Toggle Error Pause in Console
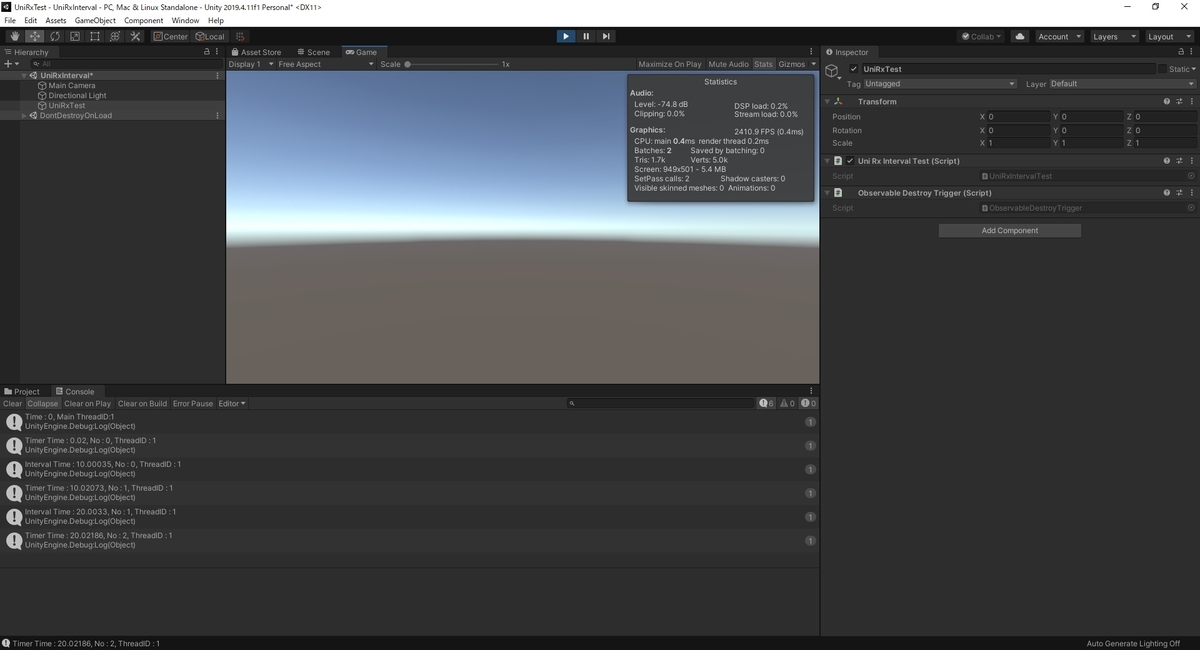The image size is (1200, 650). pos(193,403)
